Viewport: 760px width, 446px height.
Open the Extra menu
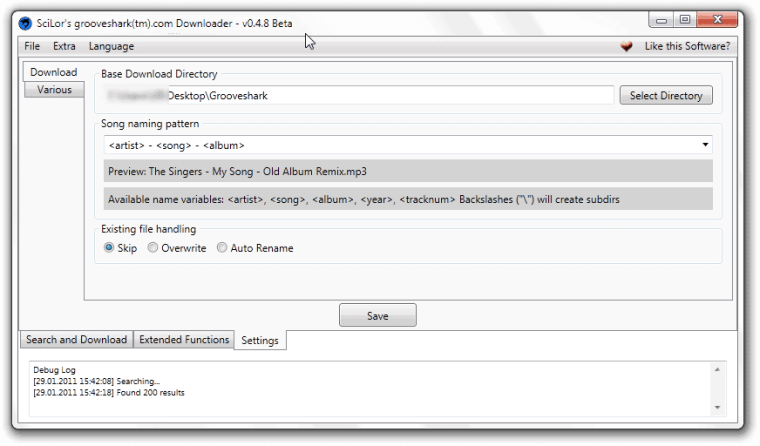pos(64,46)
